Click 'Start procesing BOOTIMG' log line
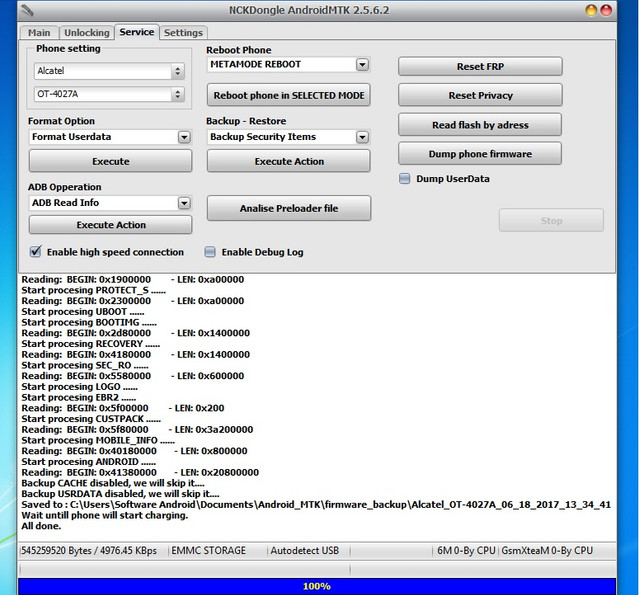 pyautogui.click(x=89, y=322)
